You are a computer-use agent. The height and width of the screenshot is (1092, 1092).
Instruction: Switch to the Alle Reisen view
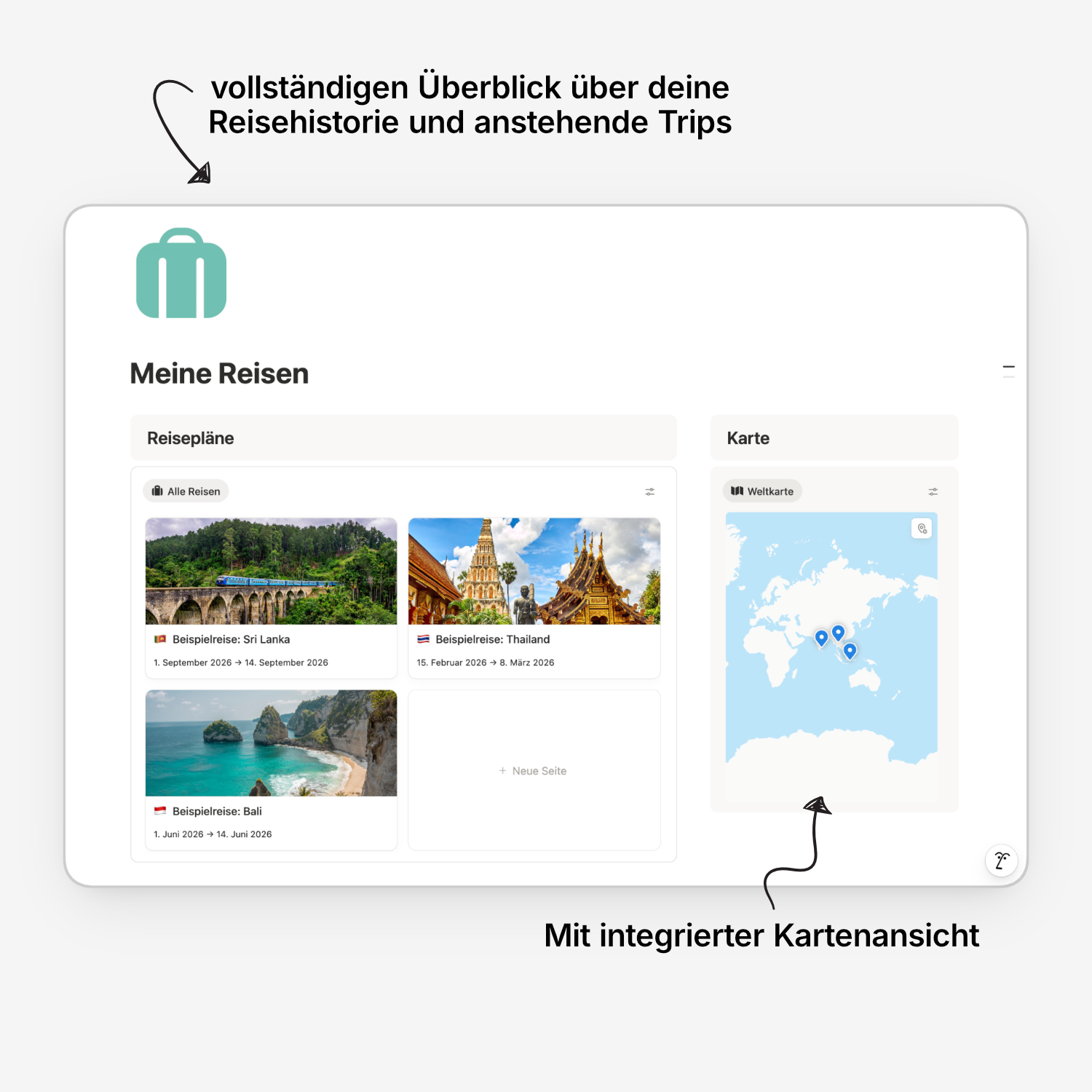click(186, 491)
